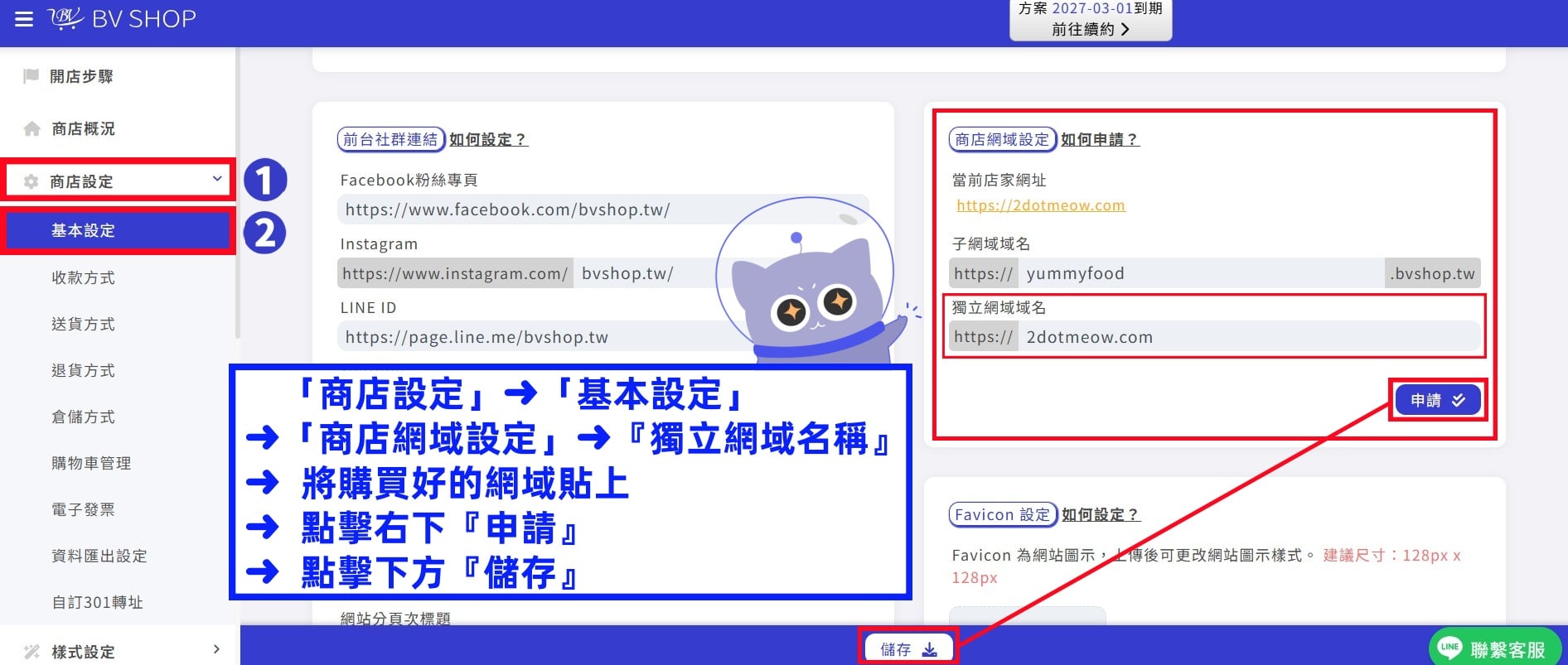Open the hamburger menu icon
This screenshot has width=1568, height=665.
coord(24,19)
